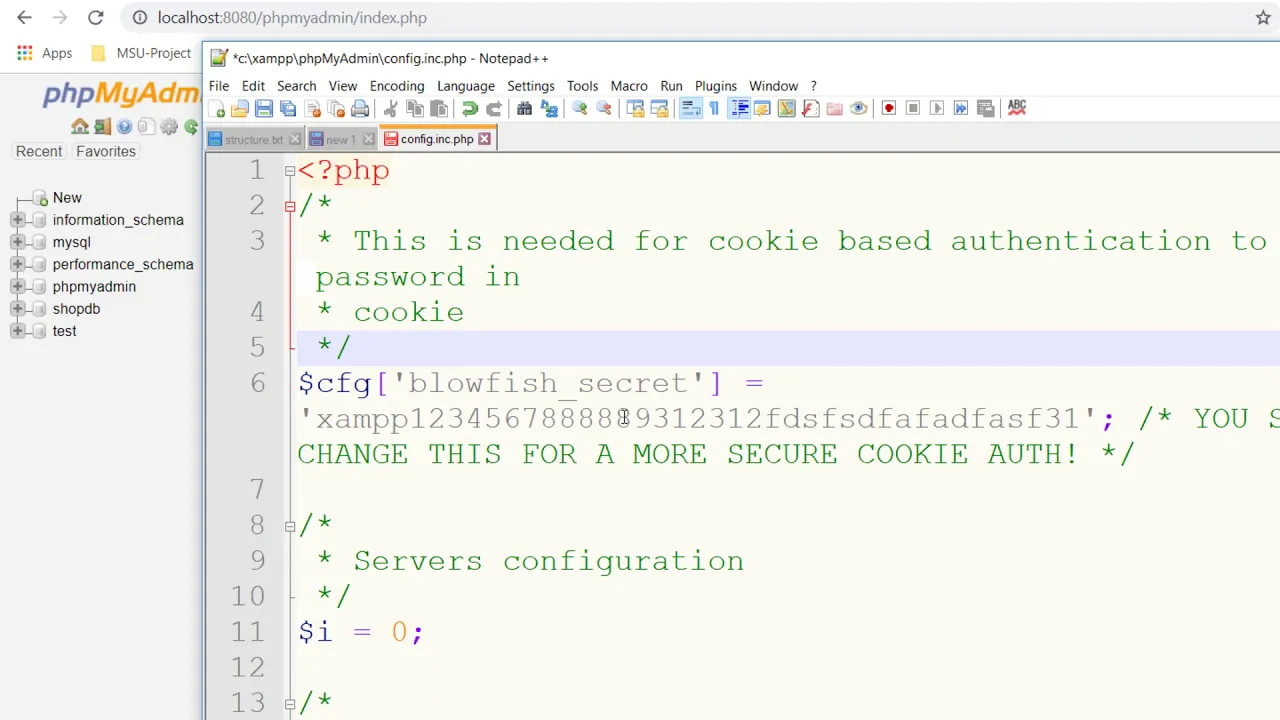1280x720 pixels.
Task: Save the current file using the toolbar
Action: (264, 108)
